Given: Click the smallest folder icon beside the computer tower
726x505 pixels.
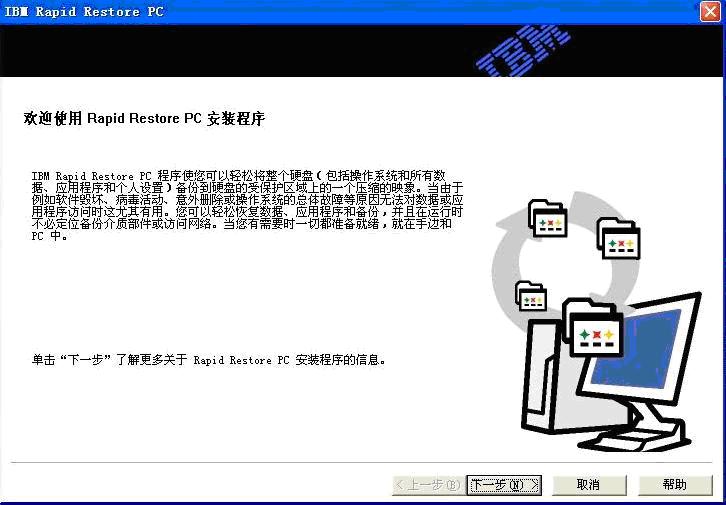Looking at the screenshot, I should point(531,296).
